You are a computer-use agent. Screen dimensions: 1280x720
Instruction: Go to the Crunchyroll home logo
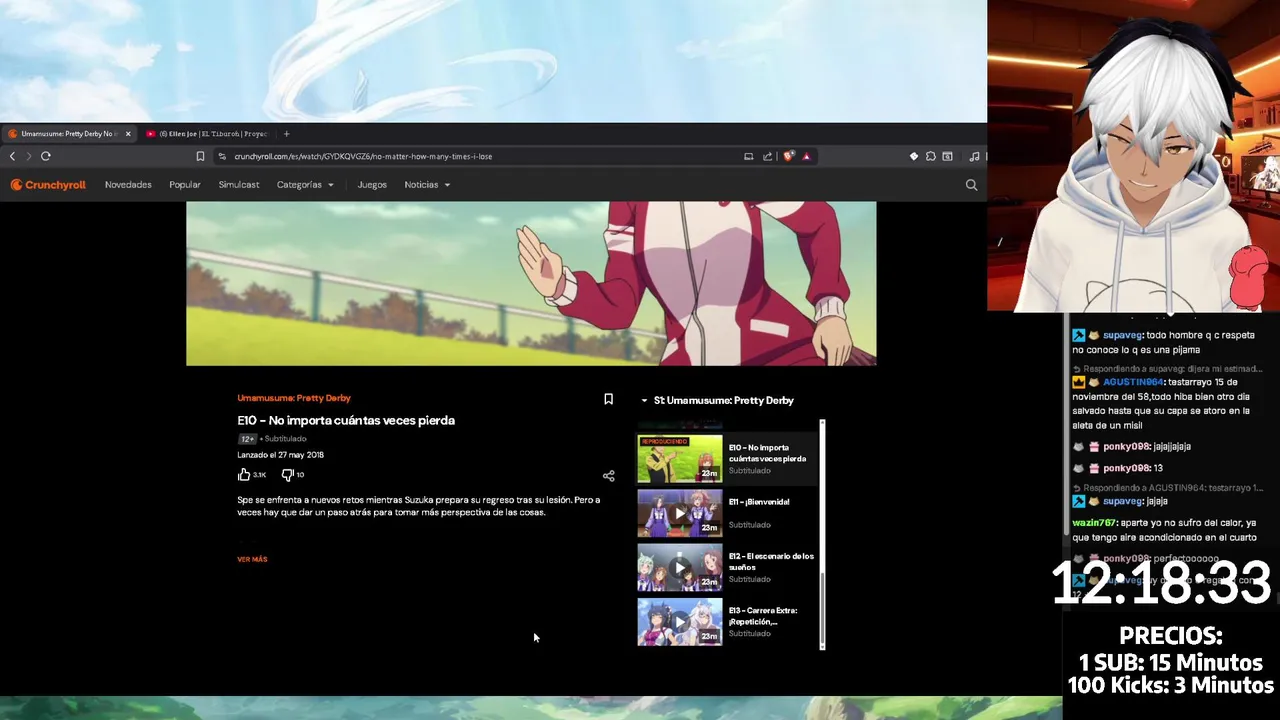pos(48,185)
